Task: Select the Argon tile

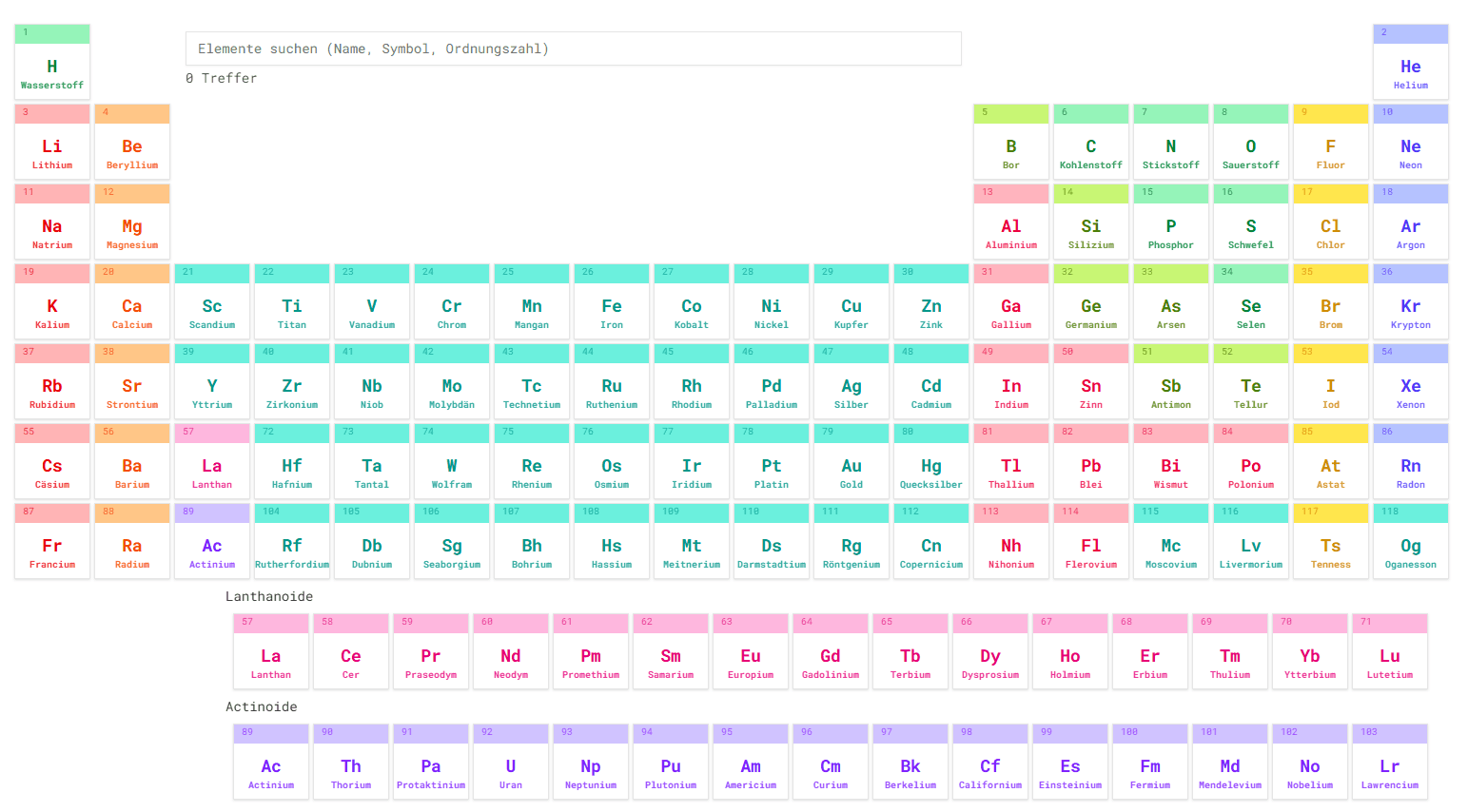Action: tap(1411, 222)
